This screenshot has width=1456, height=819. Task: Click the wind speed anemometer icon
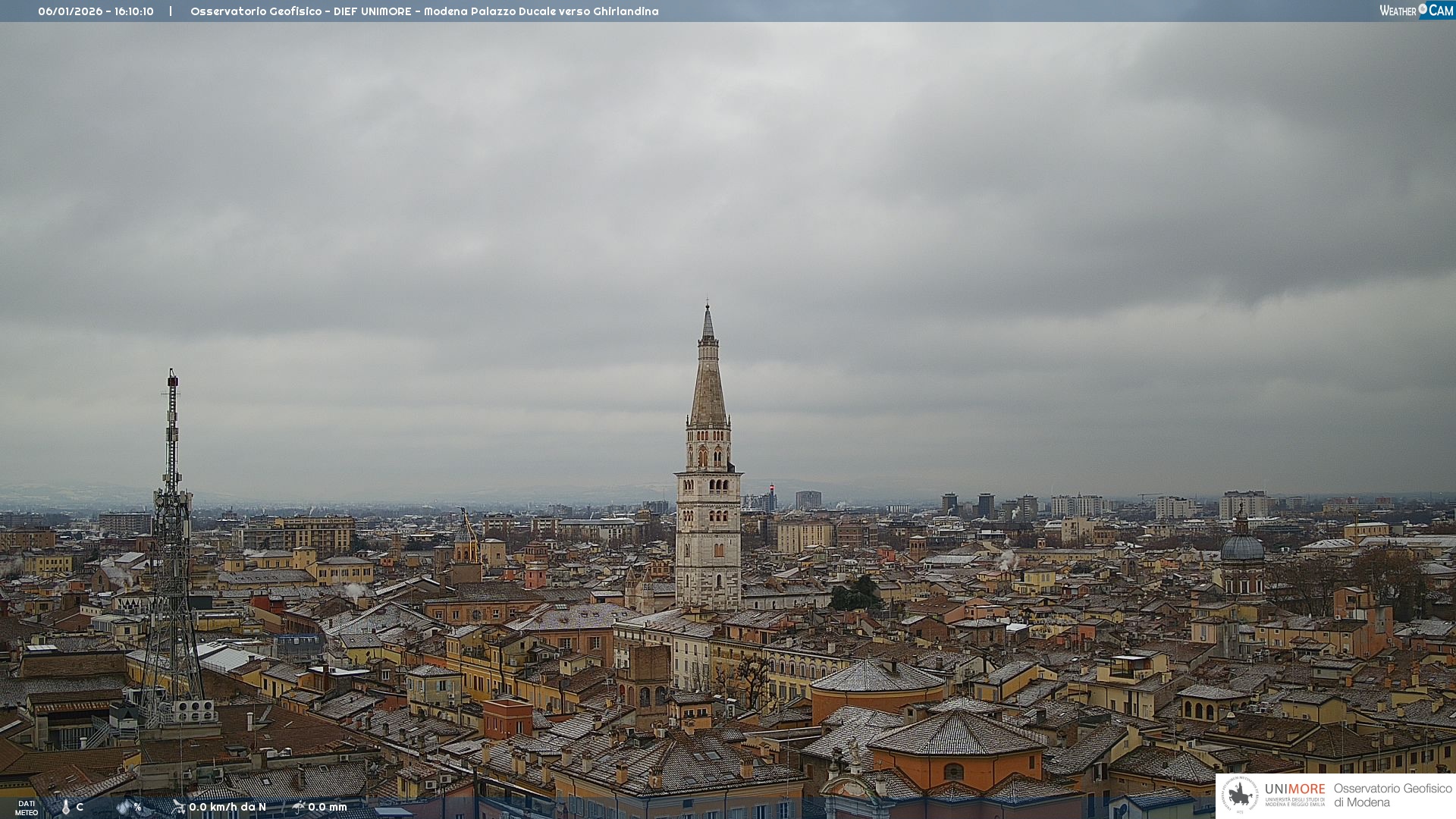[179, 807]
